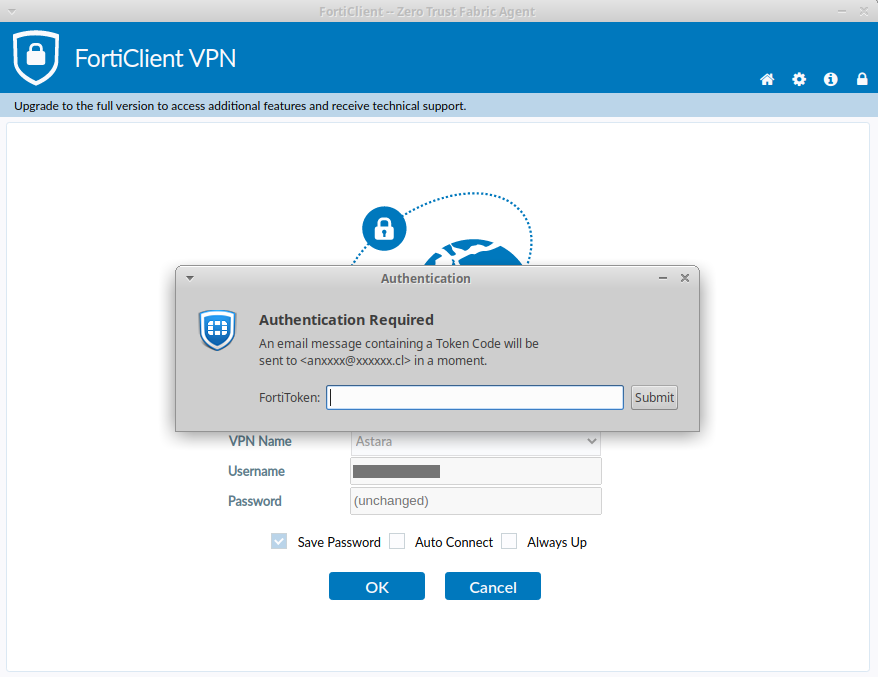
Task: Click the blue shield icon in Authentication dialog
Action: coord(217,329)
